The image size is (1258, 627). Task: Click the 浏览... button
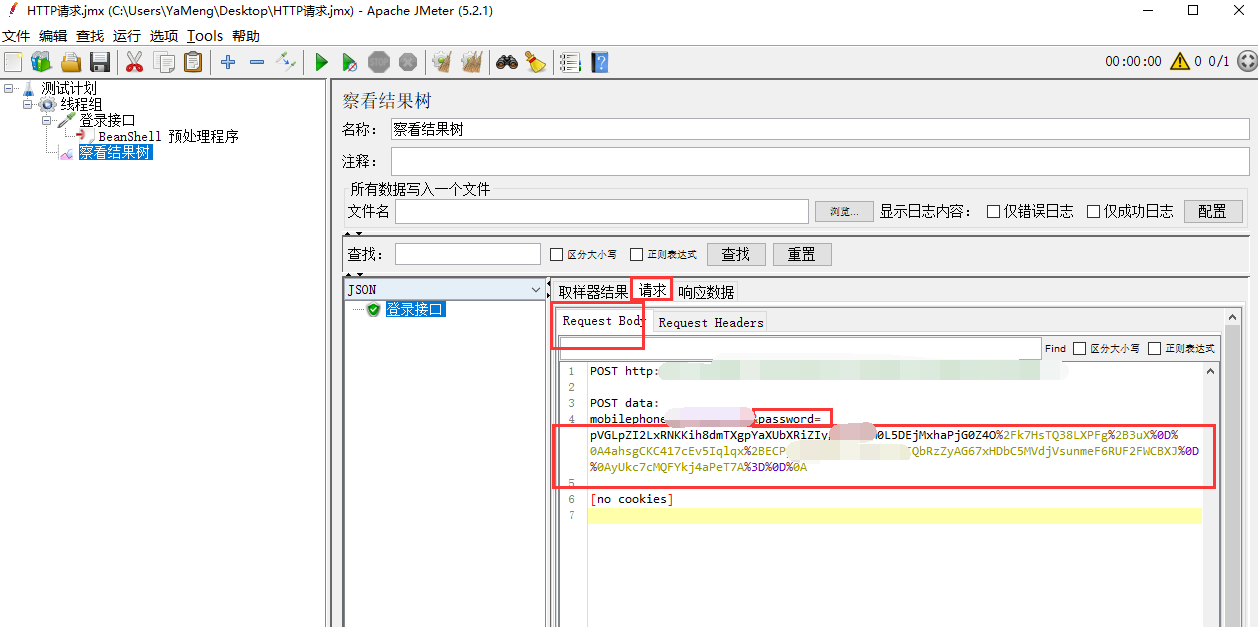click(x=843, y=212)
